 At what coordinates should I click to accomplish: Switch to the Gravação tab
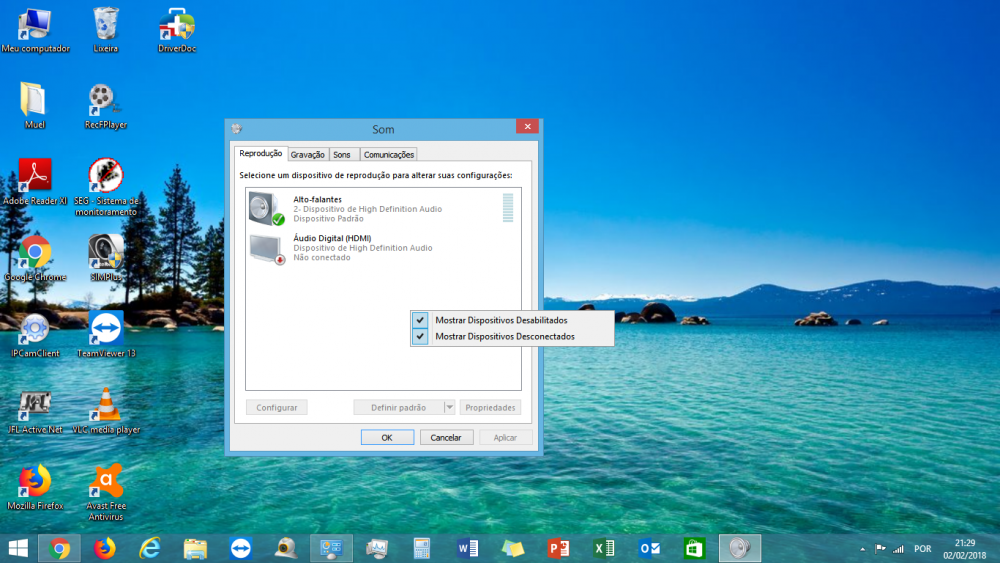click(x=307, y=155)
